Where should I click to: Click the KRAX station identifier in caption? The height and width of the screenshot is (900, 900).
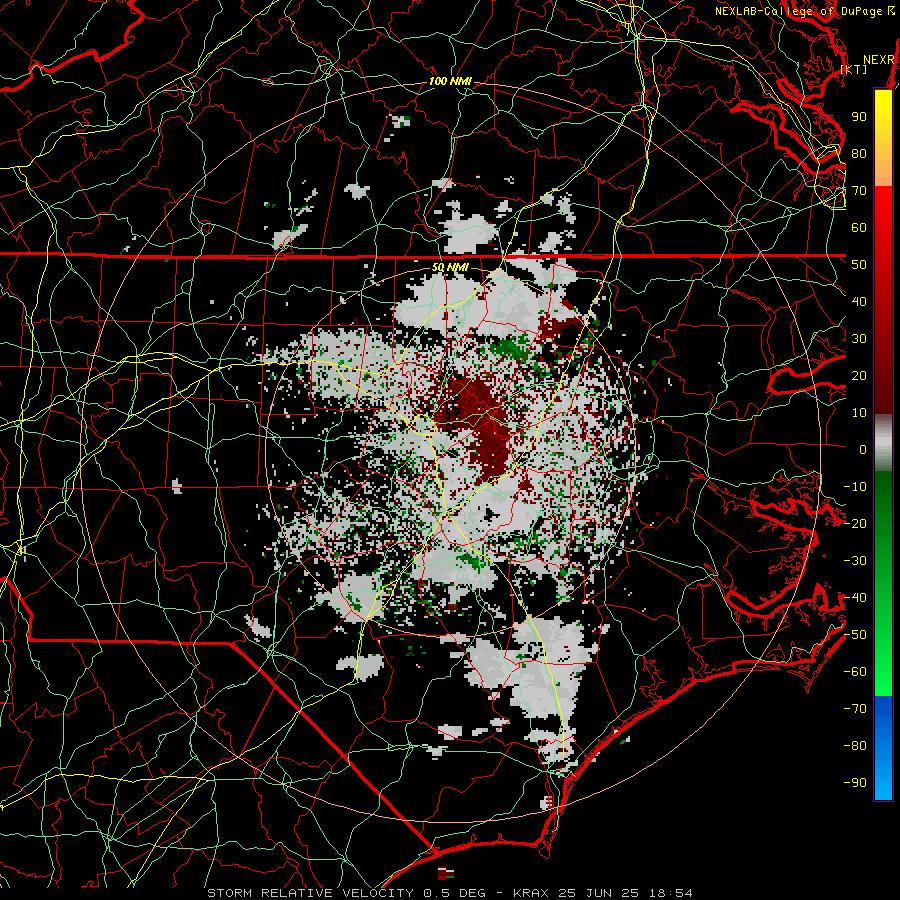tap(530, 893)
